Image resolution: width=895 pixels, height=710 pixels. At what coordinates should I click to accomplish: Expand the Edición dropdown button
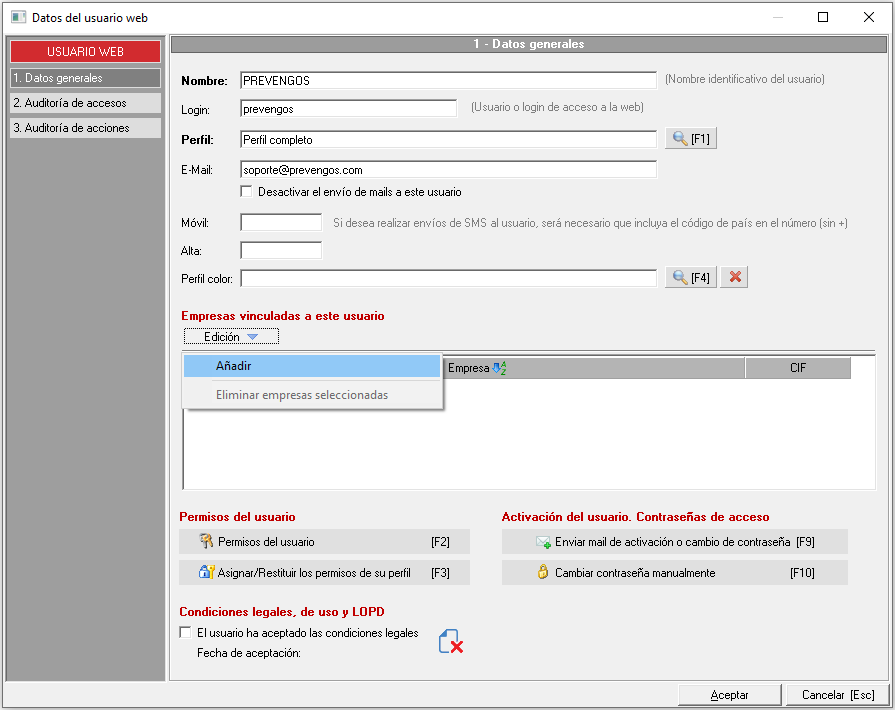231,337
